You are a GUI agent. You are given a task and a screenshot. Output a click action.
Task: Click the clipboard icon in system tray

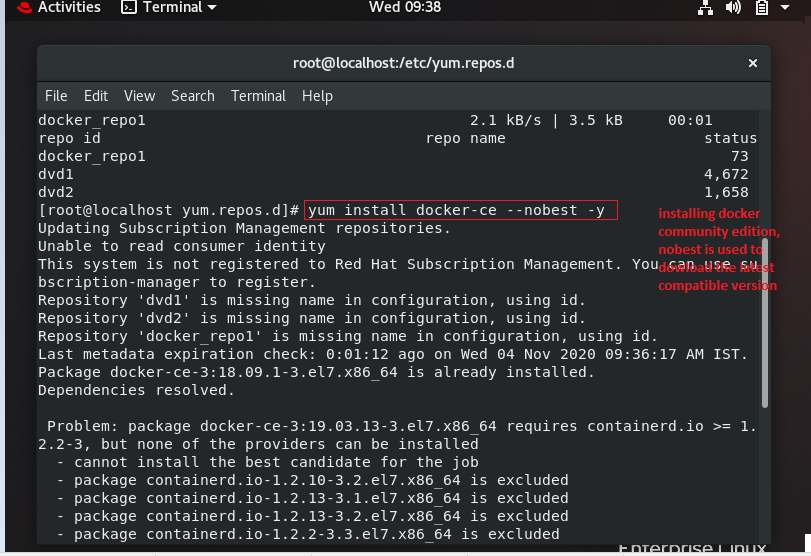(761, 7)
